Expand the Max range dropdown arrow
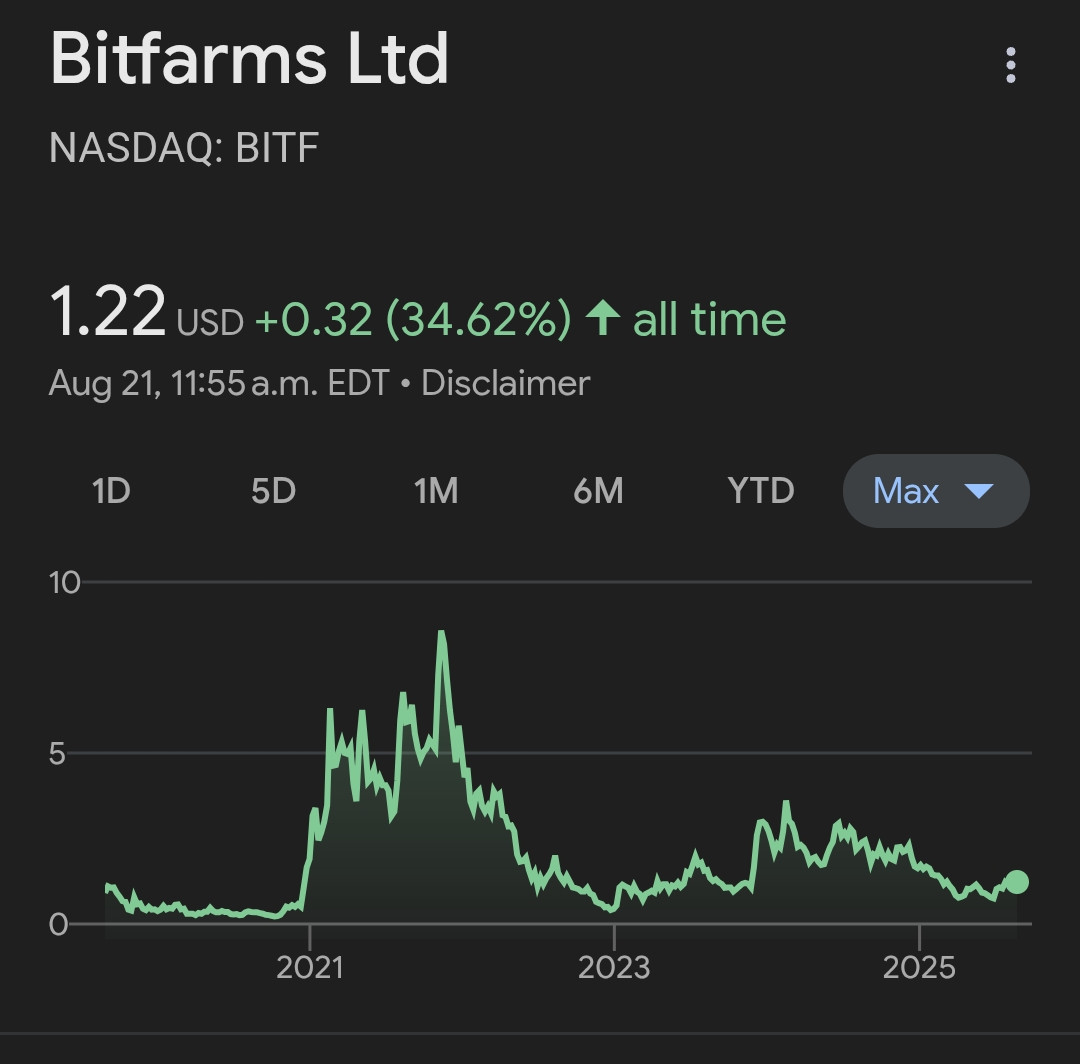Image resolution: width=1080 pixels, height=1064 pixels. 978,491
